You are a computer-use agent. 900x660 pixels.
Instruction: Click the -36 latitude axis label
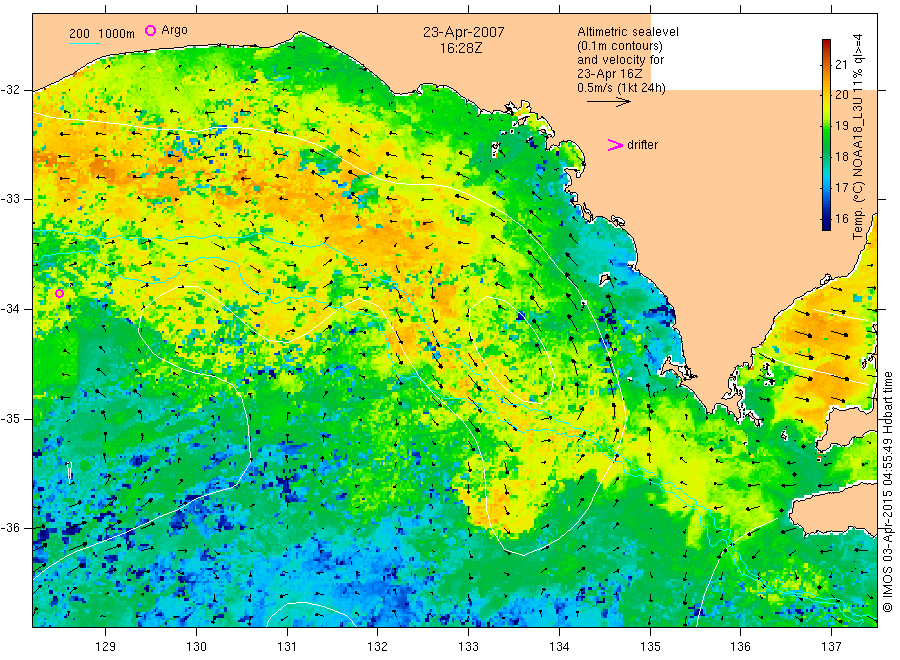(x=10, y=528)
